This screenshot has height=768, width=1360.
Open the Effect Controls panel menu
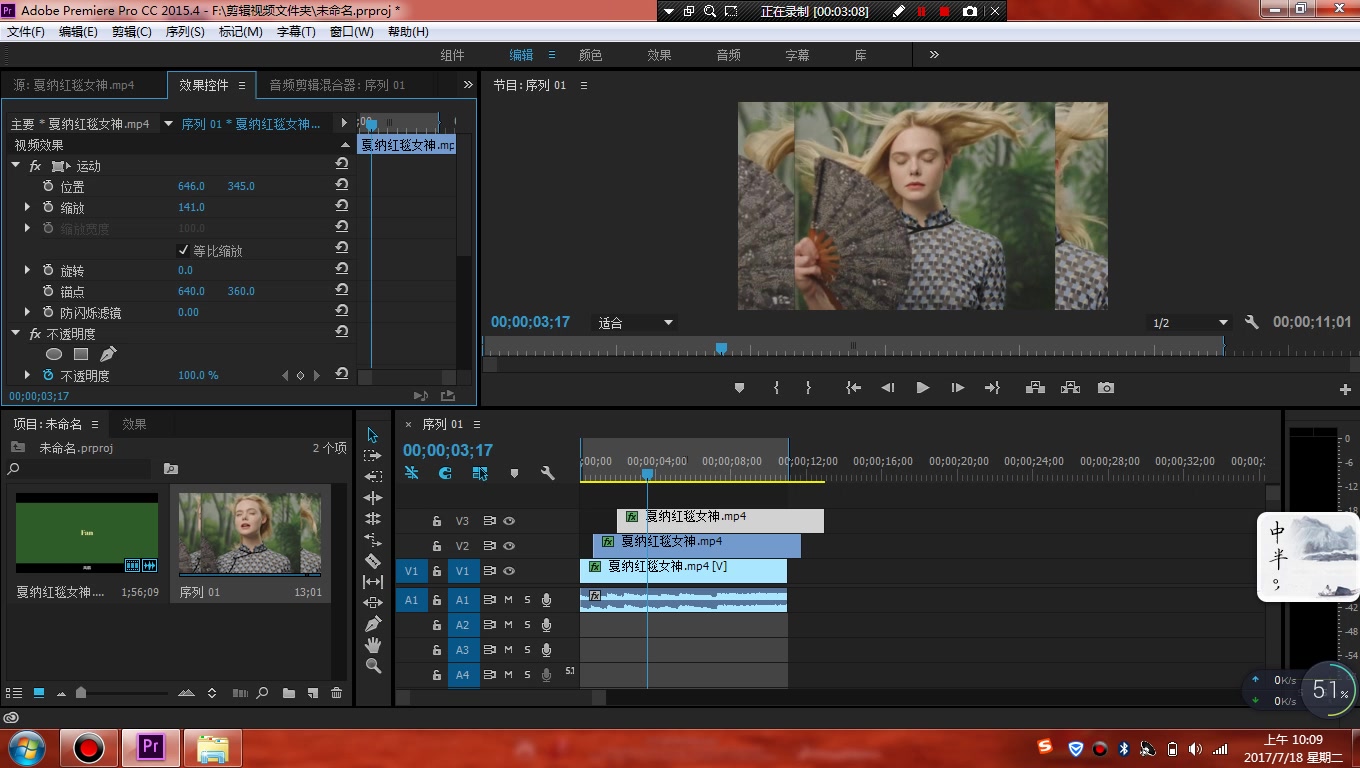[x=242, y=86]
